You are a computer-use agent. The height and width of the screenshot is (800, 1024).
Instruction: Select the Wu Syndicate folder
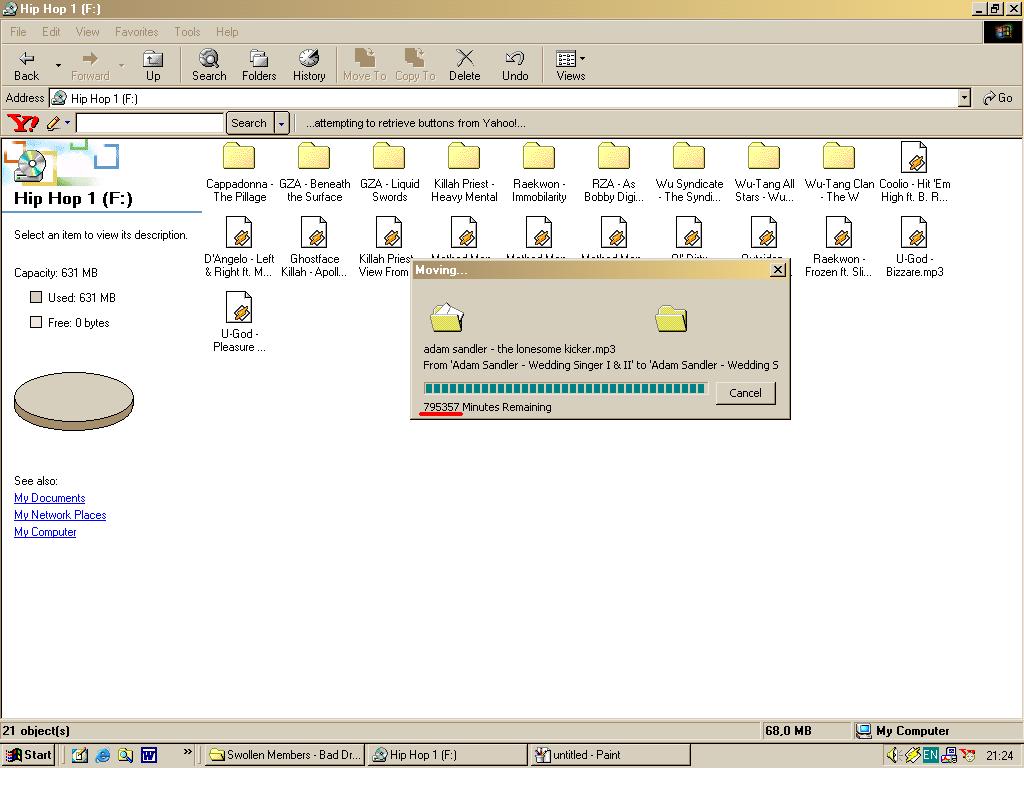(689, 172)
